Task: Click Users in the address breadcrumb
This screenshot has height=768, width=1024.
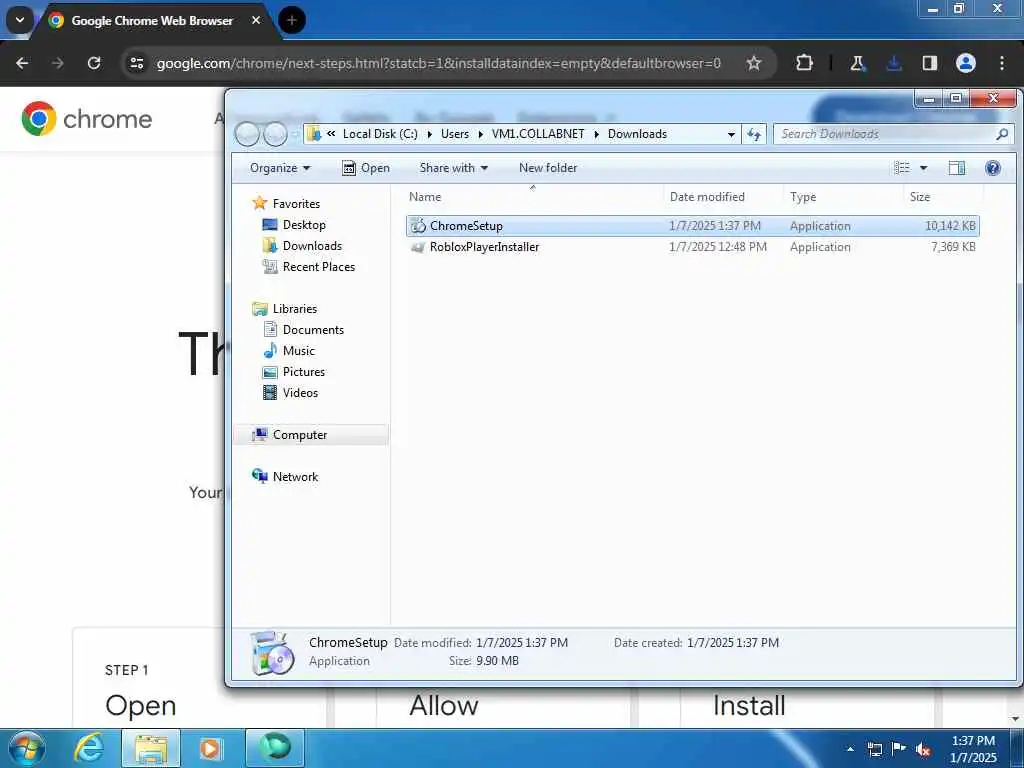Action: tap(455, 134)
